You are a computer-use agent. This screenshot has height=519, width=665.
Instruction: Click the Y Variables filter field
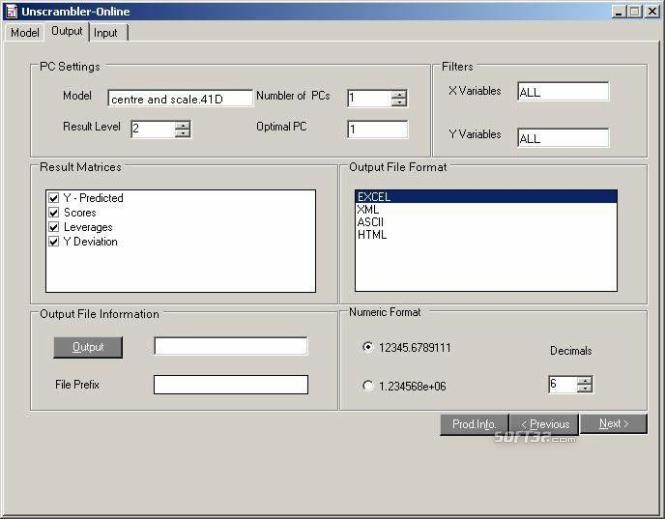coord(563,138)
